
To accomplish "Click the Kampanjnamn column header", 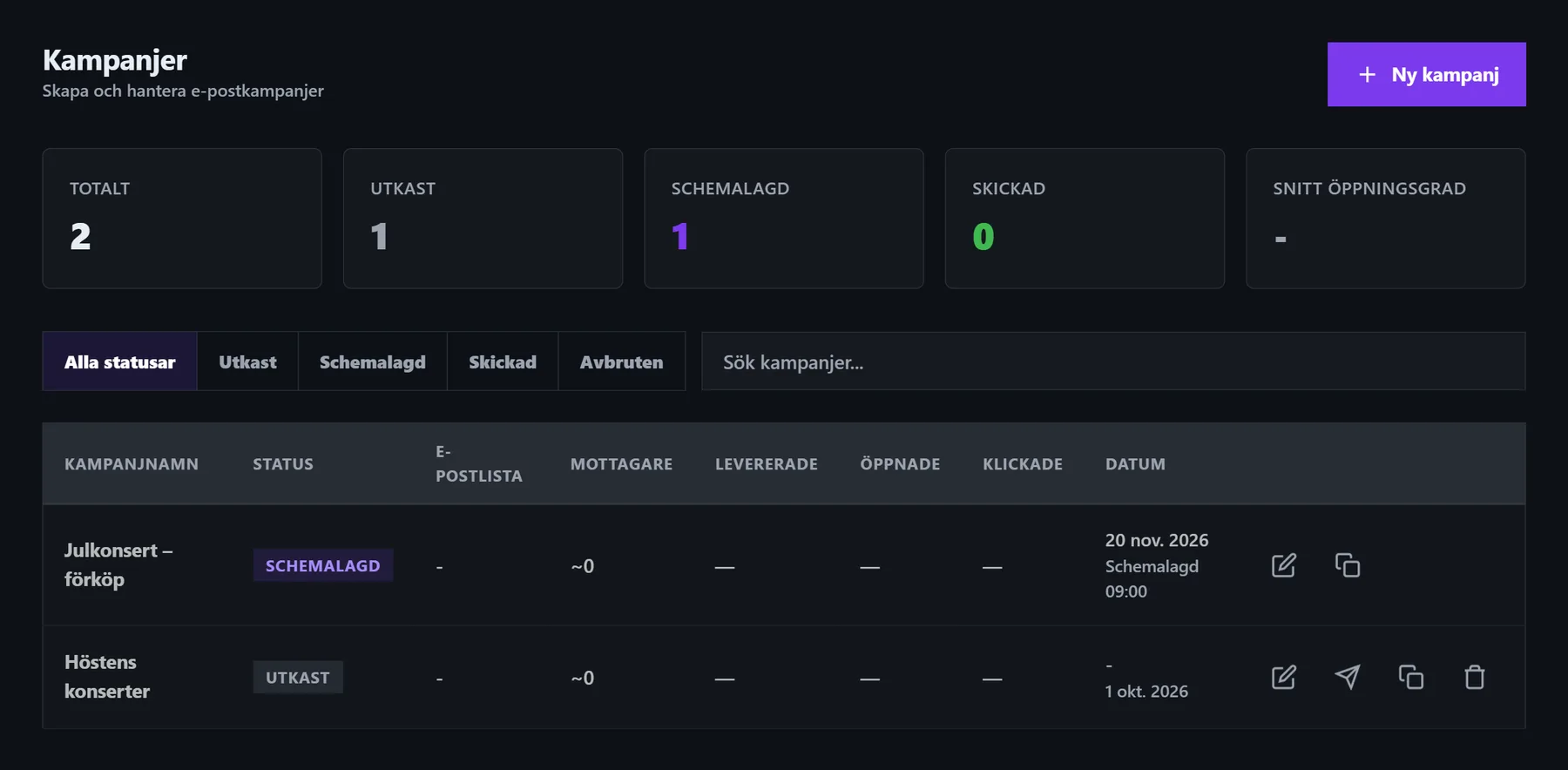I will 132,464.
